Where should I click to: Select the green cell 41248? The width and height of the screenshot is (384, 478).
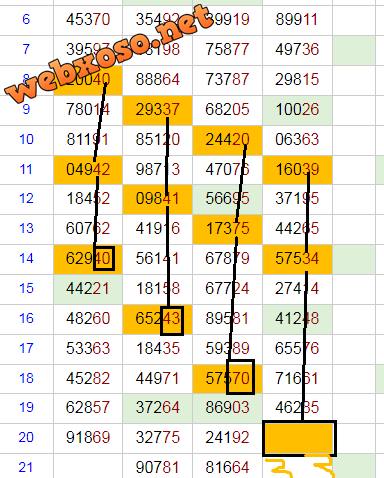pyautogui.click(x=297, y=319)
